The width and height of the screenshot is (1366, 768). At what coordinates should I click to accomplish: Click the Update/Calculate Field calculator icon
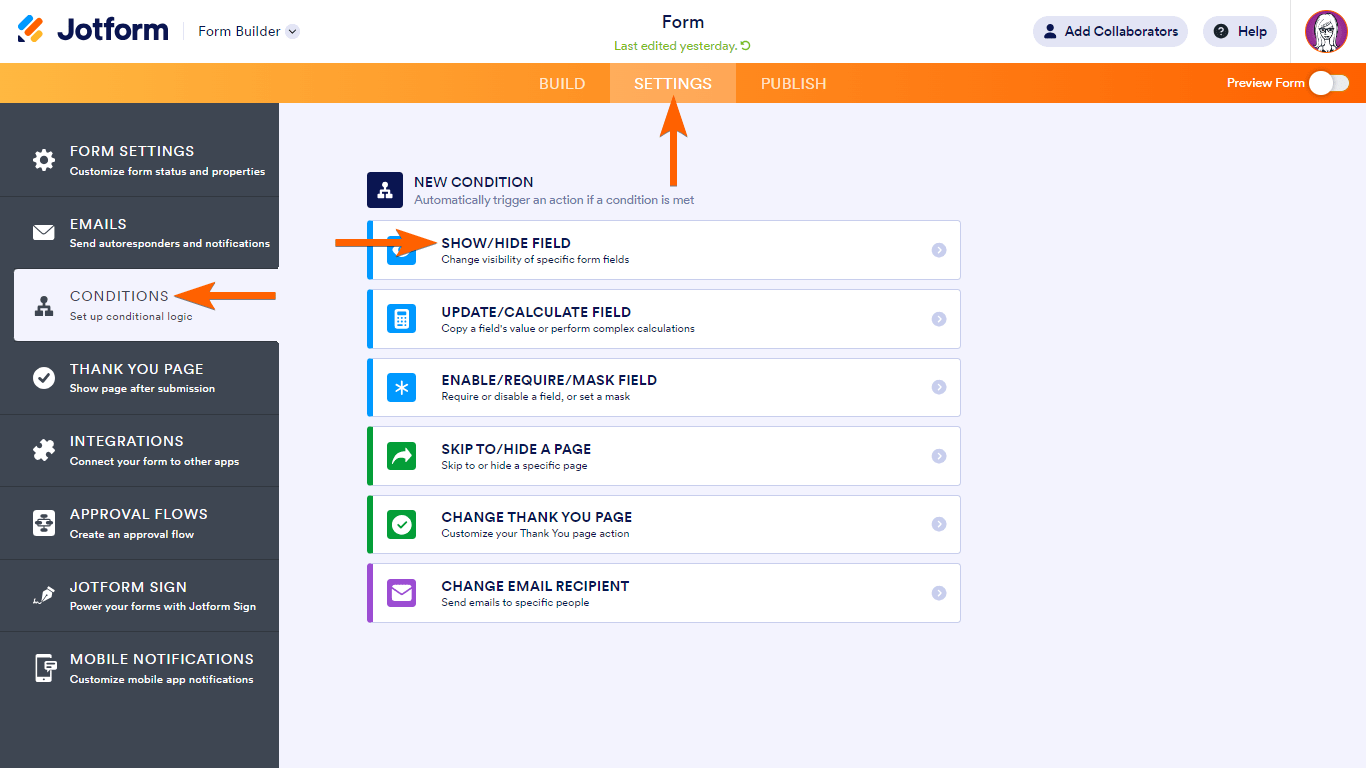click(x=401, y=319)
